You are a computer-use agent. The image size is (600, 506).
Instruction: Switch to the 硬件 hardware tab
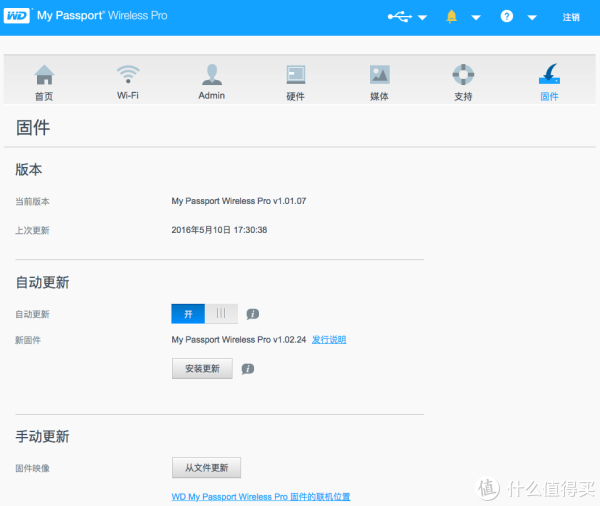(x=295, y=82)
